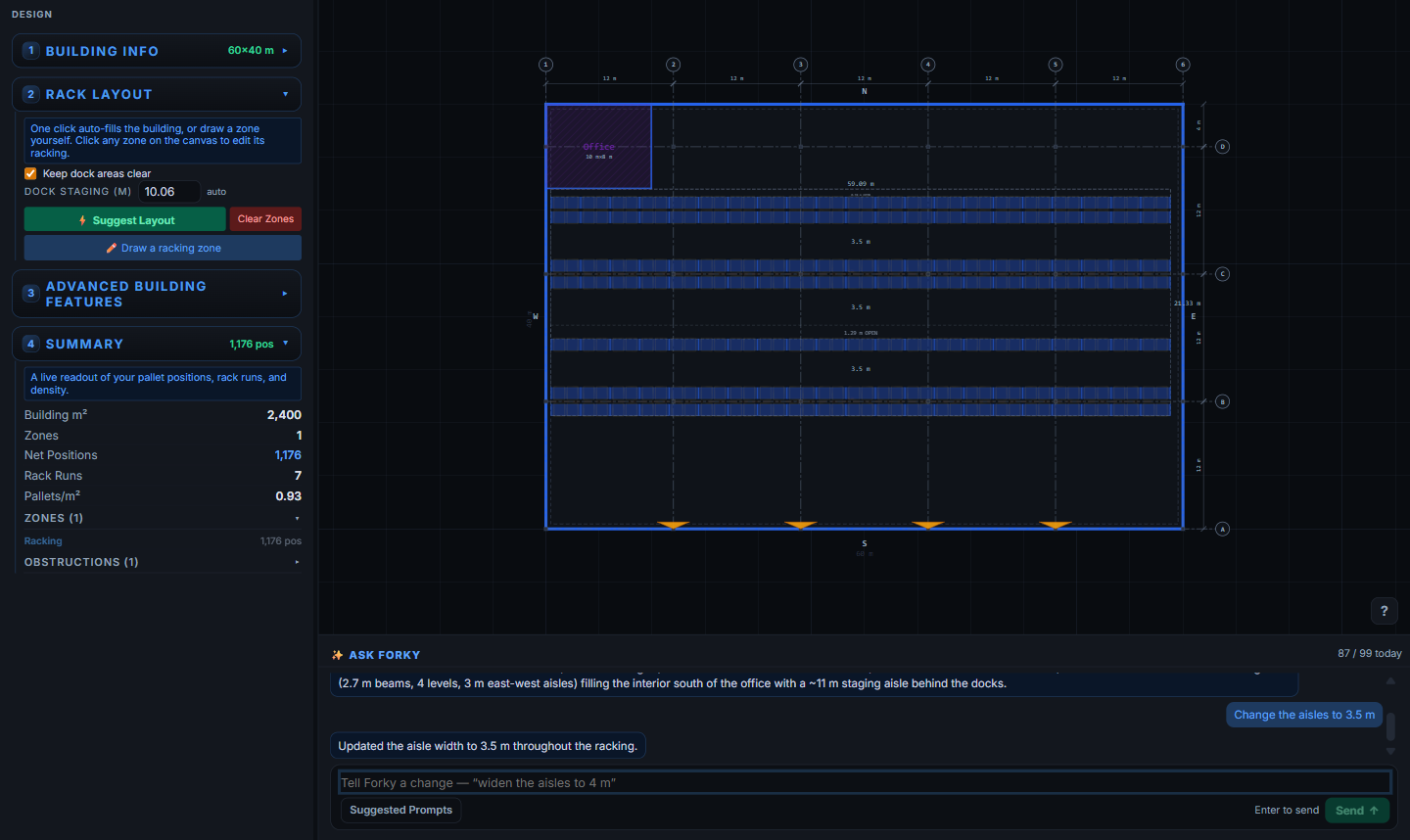Screen dimensions: 1410x840
Task: Select the top racking row on canvas
Action: click(861, 203)
